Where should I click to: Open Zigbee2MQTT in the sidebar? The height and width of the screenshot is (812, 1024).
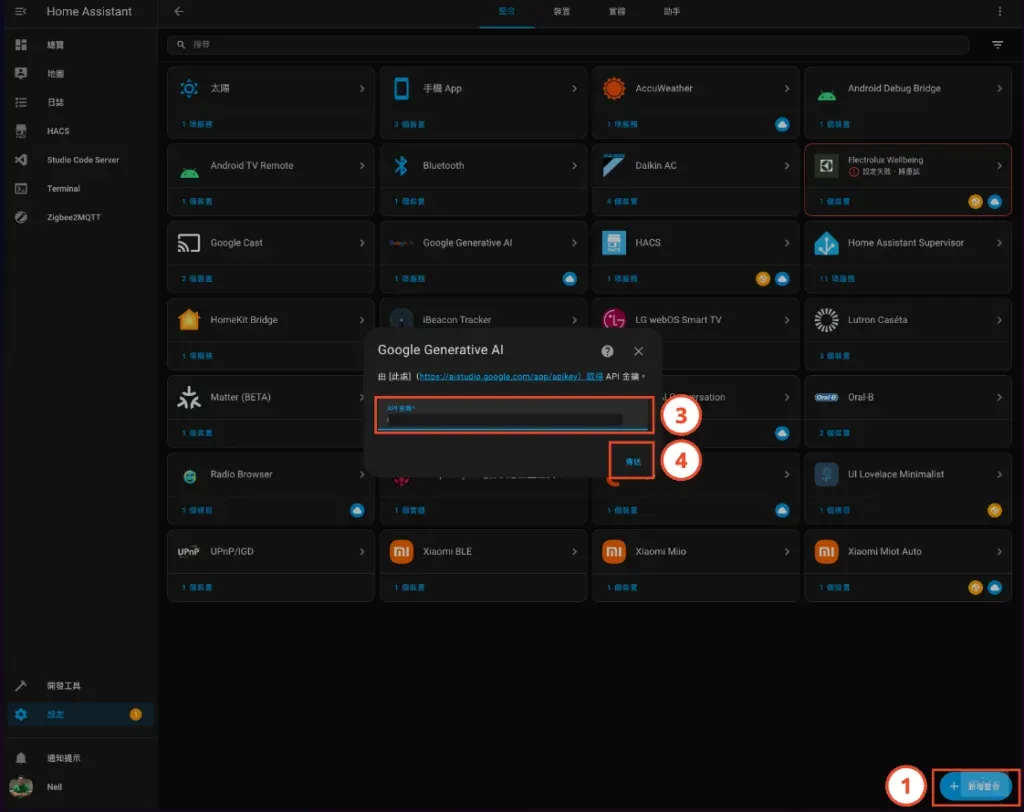(73, 217)
